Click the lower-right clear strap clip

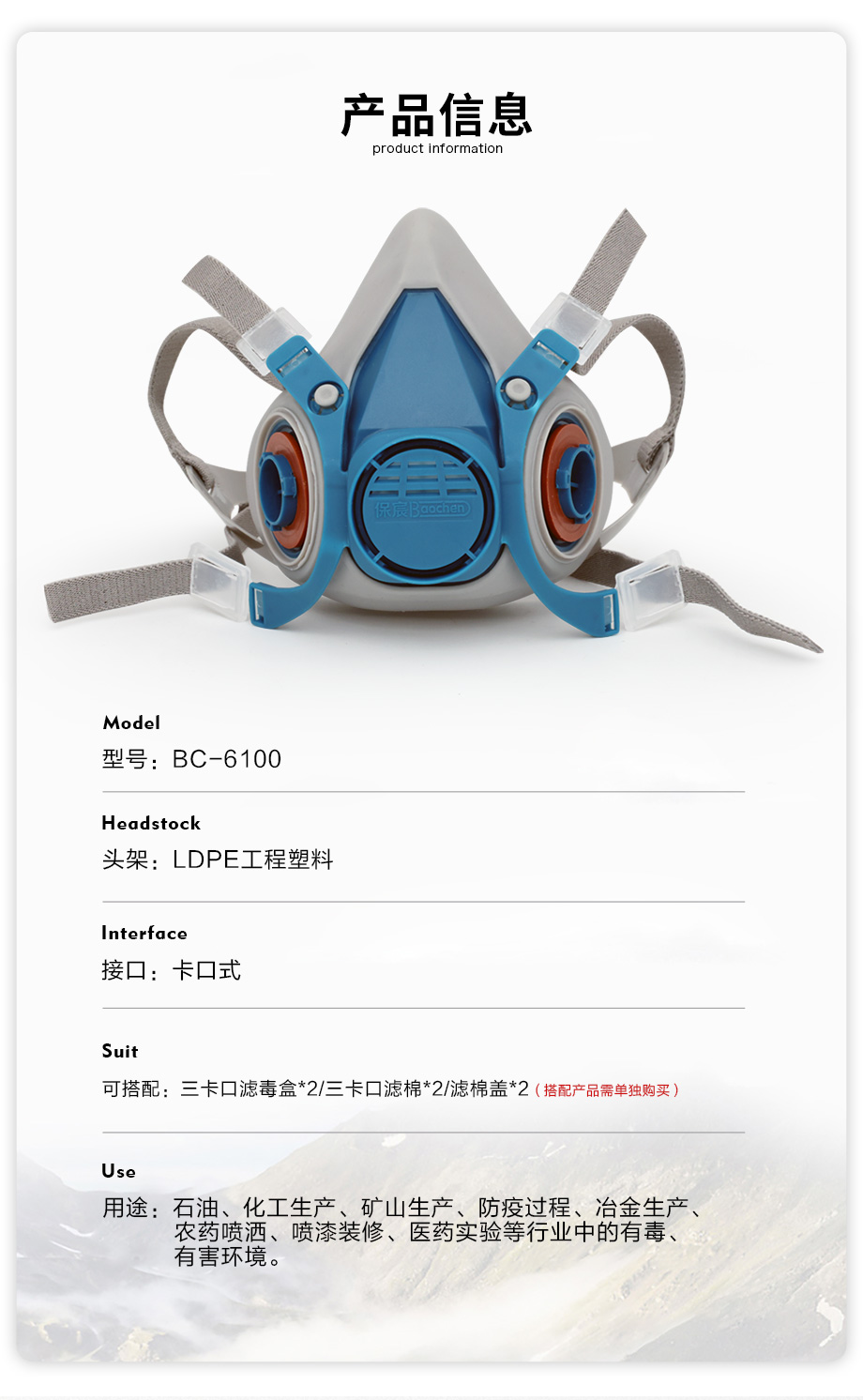[649, 587]
